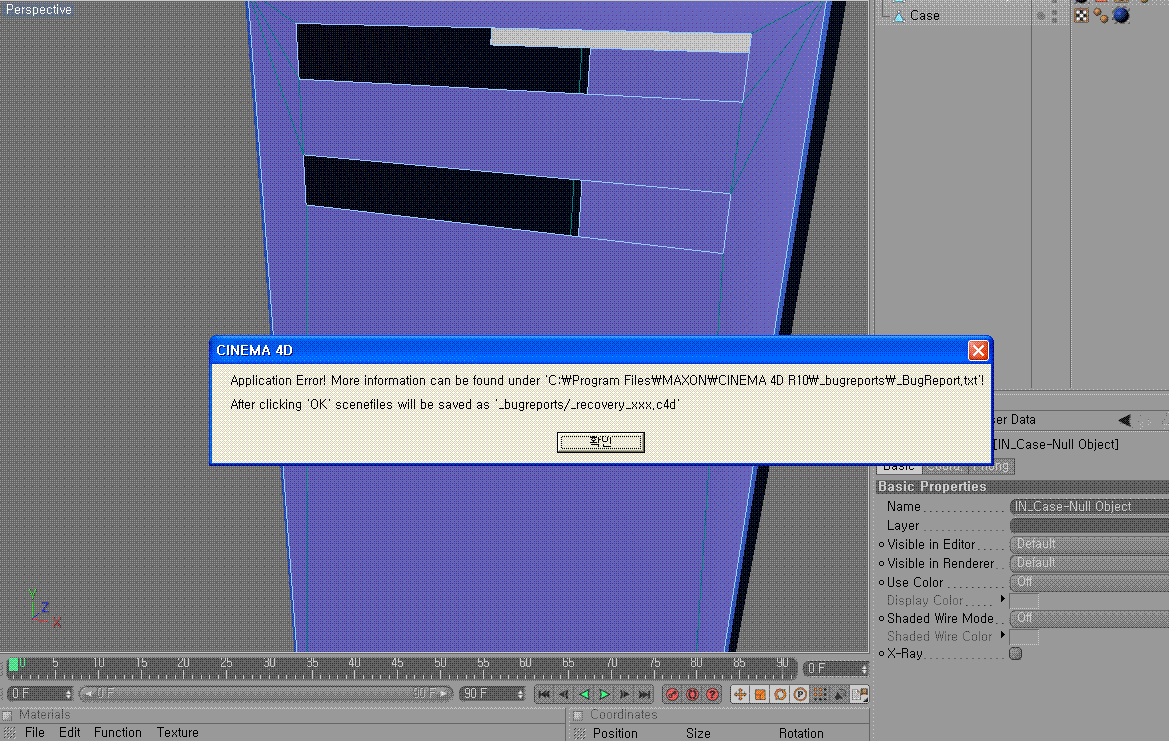Click the red question-mark keyframe selection icon

pos(713,695)
